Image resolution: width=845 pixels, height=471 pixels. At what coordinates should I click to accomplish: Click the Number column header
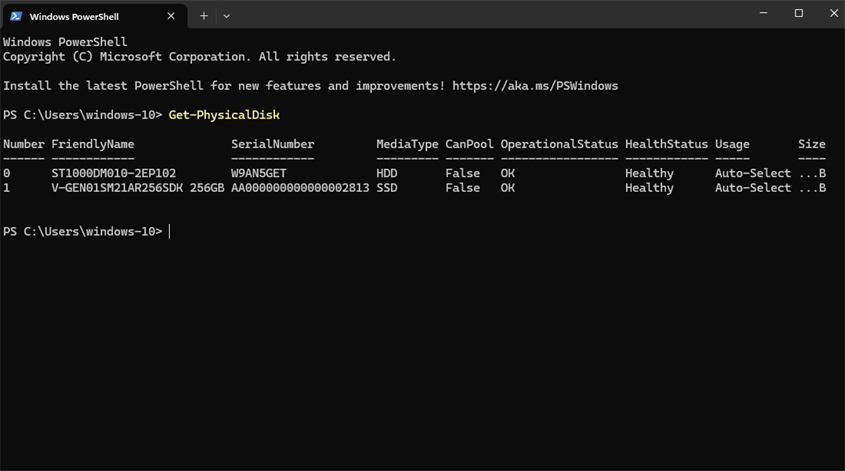point(24,144)
